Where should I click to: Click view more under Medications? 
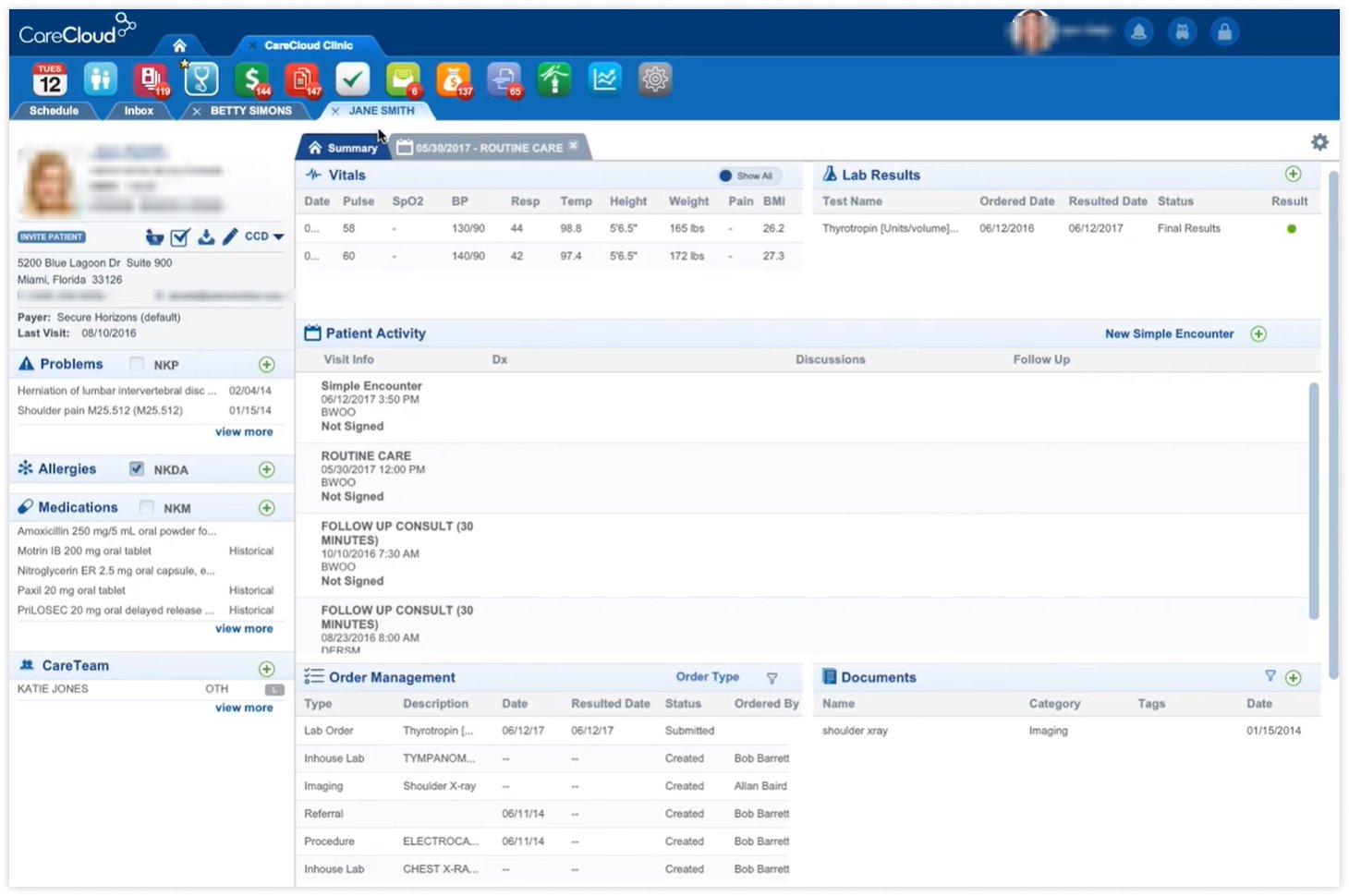pyautogui.click(x=244, y=628)
